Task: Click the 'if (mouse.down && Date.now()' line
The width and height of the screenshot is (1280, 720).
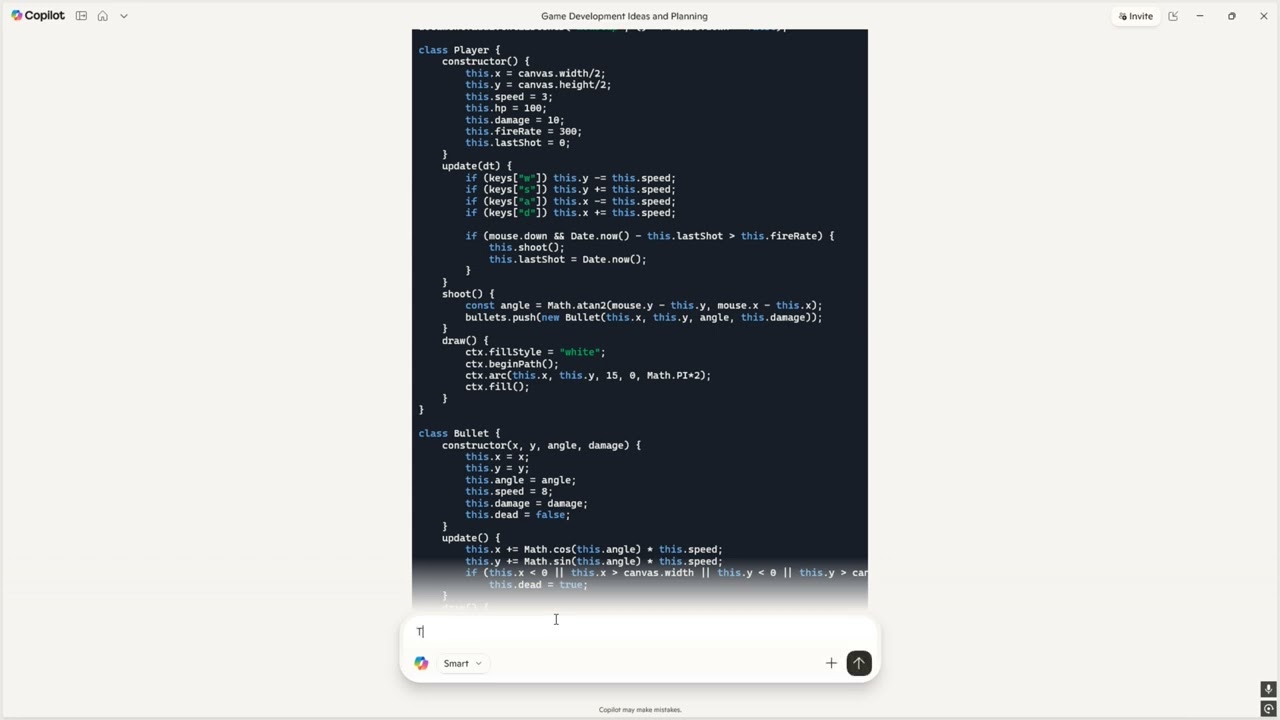Action: coord(650,236)
